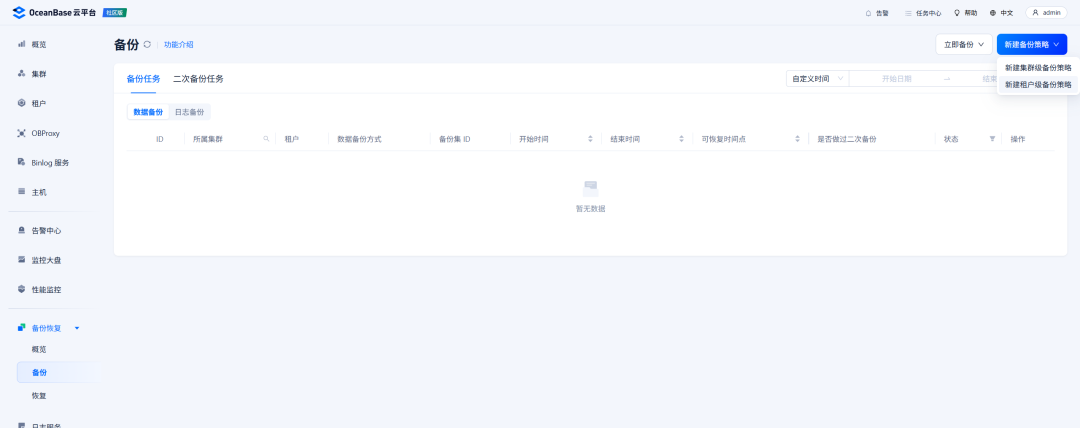Sort by 开始时间 column arrows
The width and height of the screenshot is (1080, 428).
coord(590,139)
